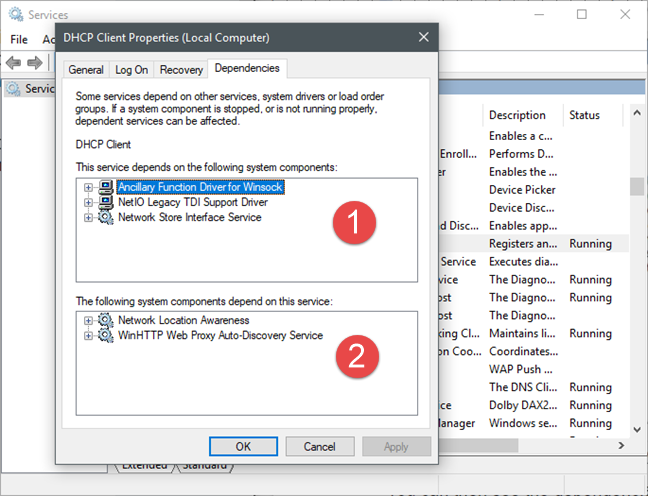This screenshot has height=496, width=648.
Task: Expand NetIO Legacy TDI Support Driver
Action: coord(88,203)
